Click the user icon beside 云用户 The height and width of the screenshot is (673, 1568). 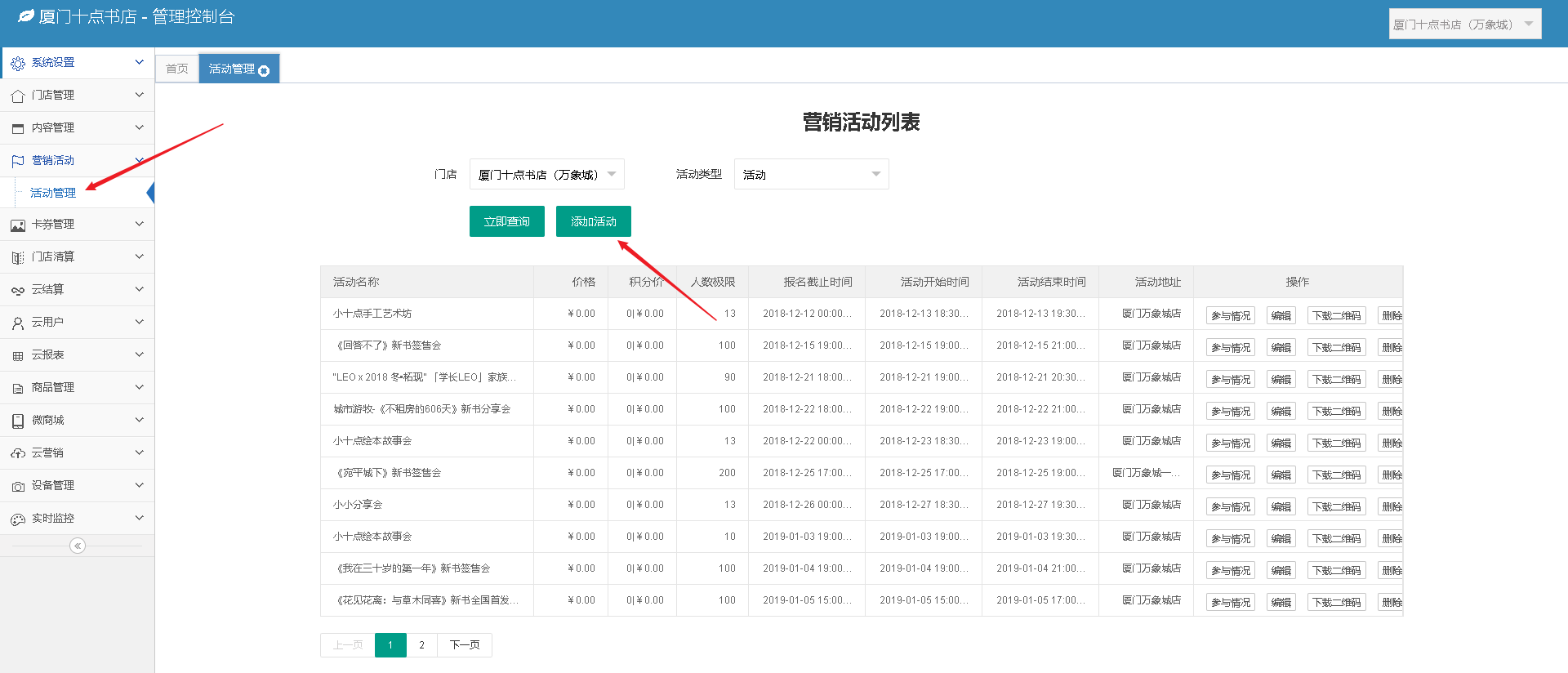18,323
